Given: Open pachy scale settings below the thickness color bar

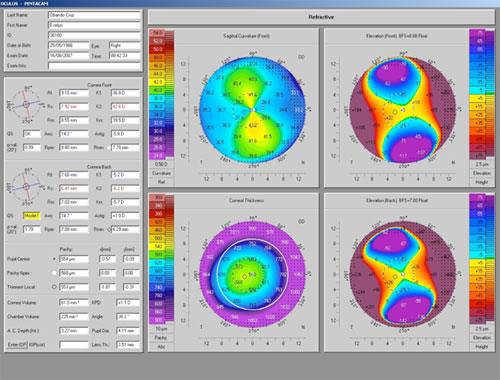Looking at the screenshot, I should [x=161, y=337].
